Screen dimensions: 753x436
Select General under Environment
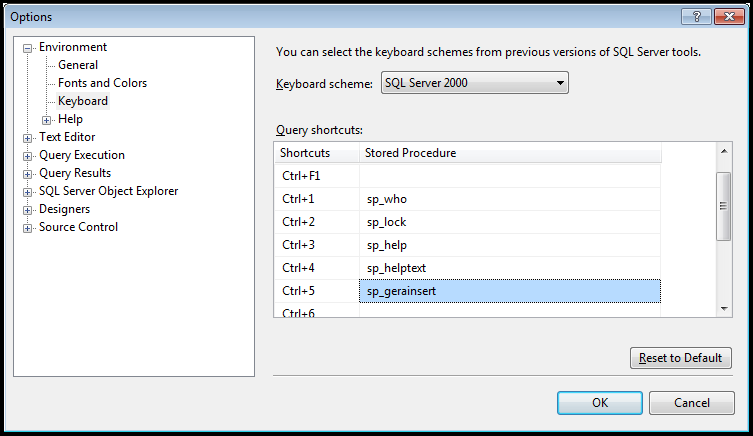pos(78,65)
